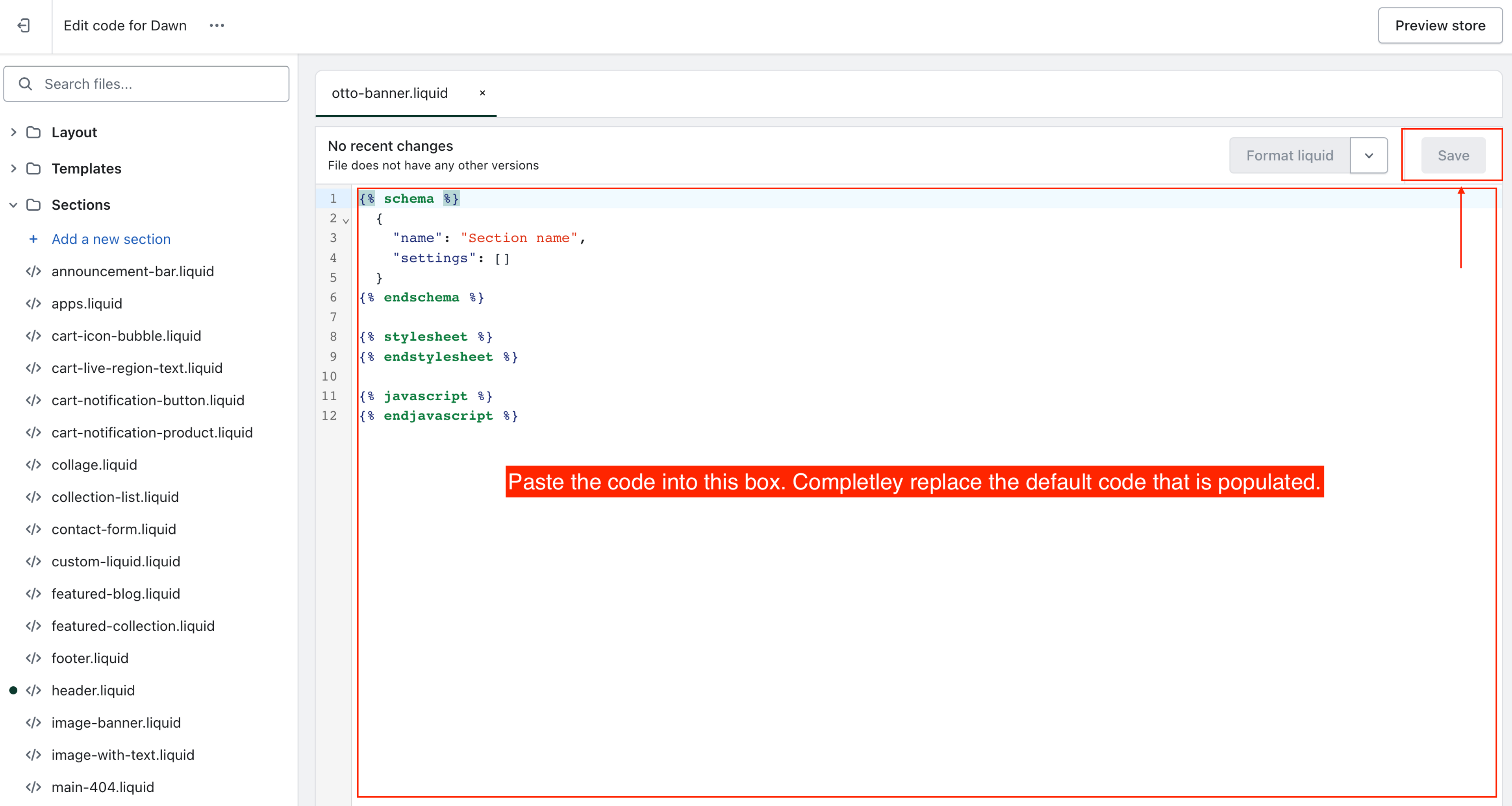This screenshot has height=806, width=1512.
Task: Click the Layout folder icon
Action: (x=33, y=132)
